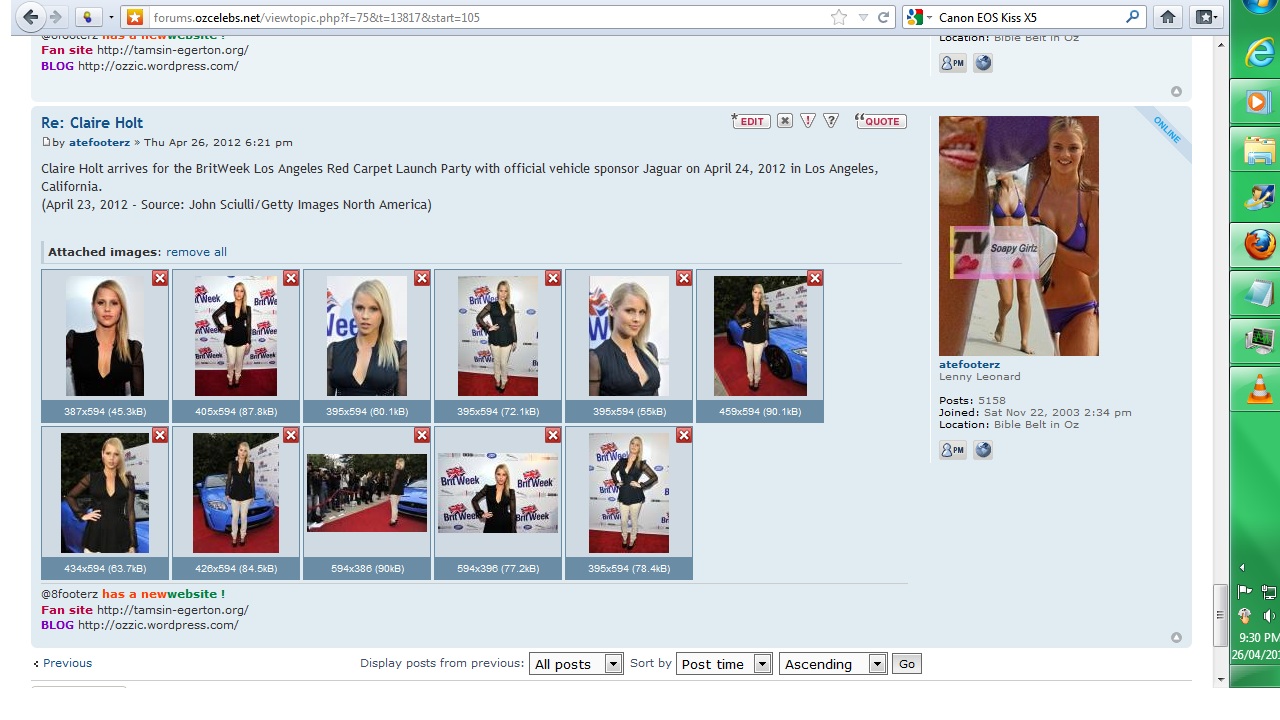The image size is (1280, 720).
Task: Bookmark this page with star icon
Action: 839,17
